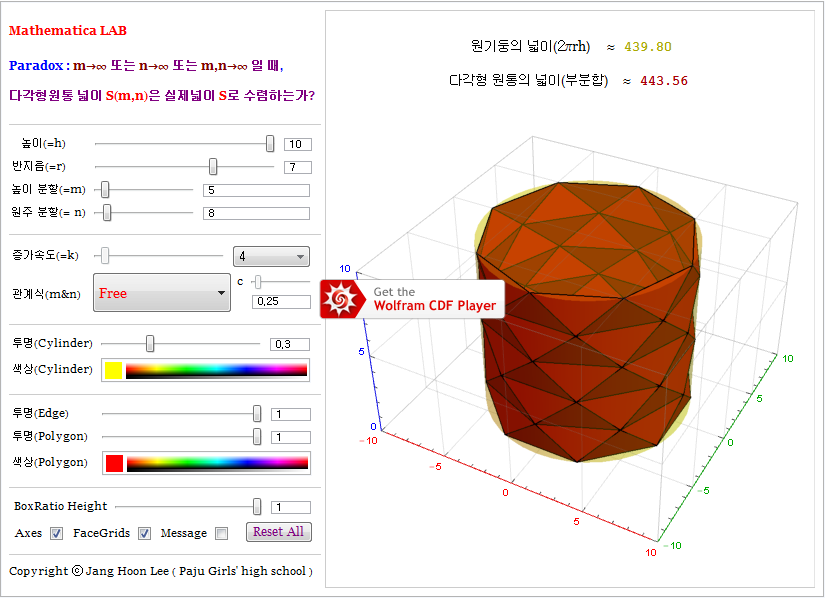825x599 pixels.
Task: Click the 반지름(=r) slider handle
Action: [213, 166]
